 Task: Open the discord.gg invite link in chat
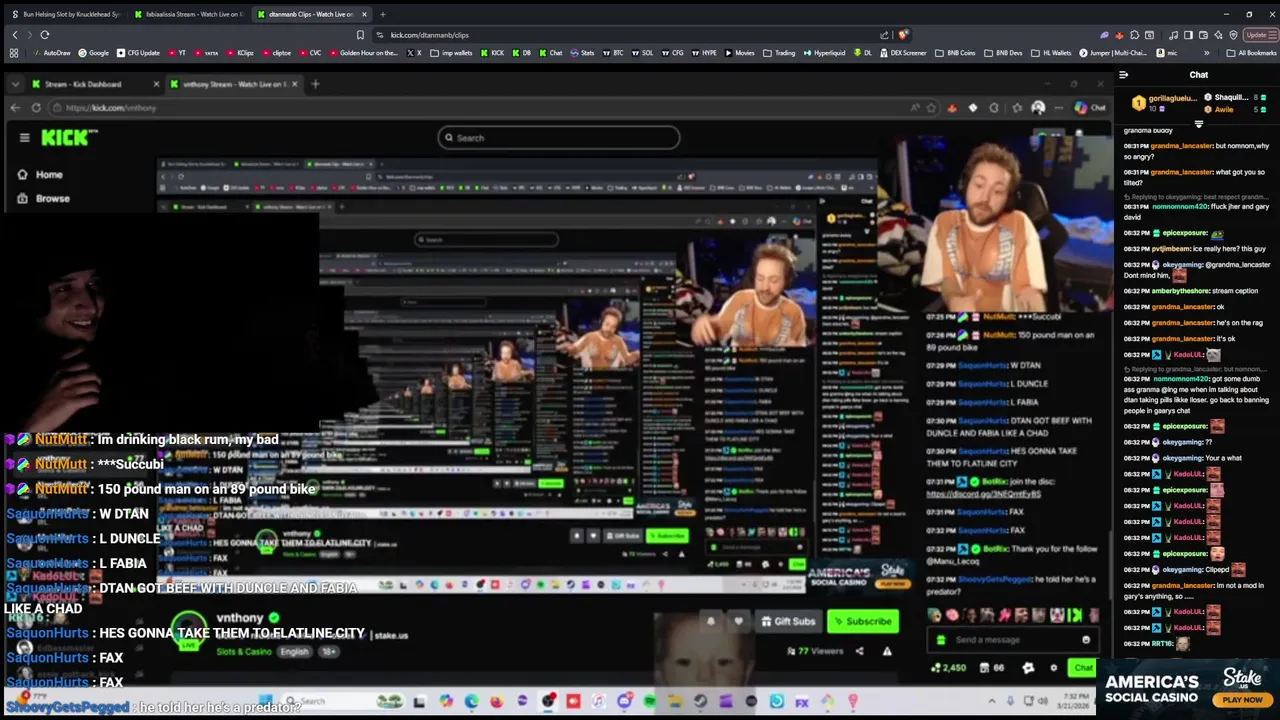coord(983,494)
